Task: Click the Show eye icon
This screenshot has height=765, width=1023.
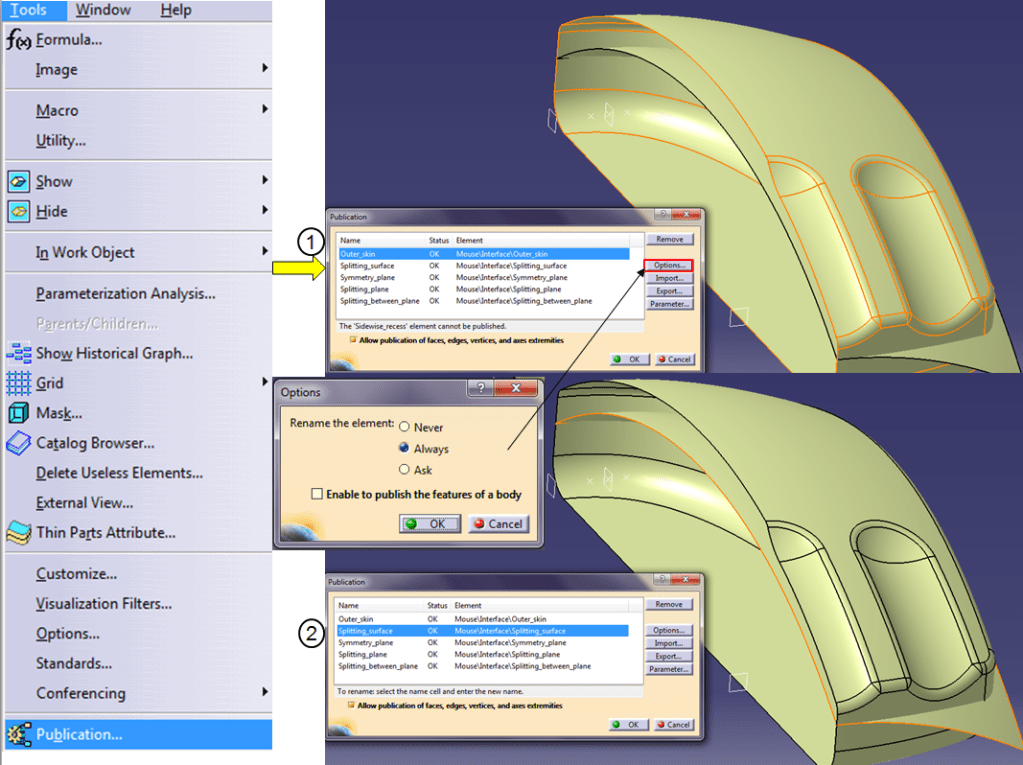Action: tap(19, 182)
